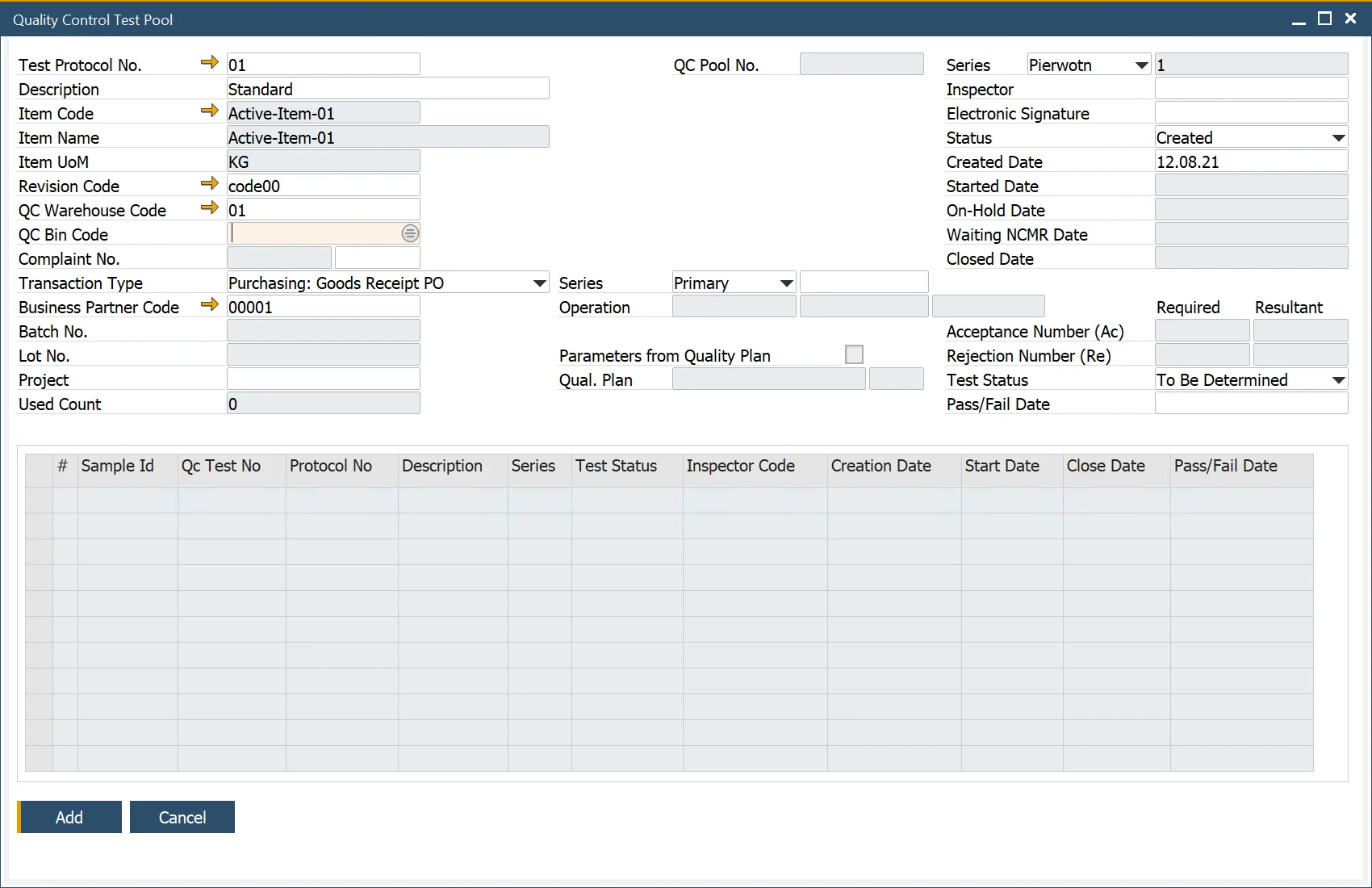Click the QC Bin Code chooser icon
This screenshot has height=888, width=1372.
410,234
